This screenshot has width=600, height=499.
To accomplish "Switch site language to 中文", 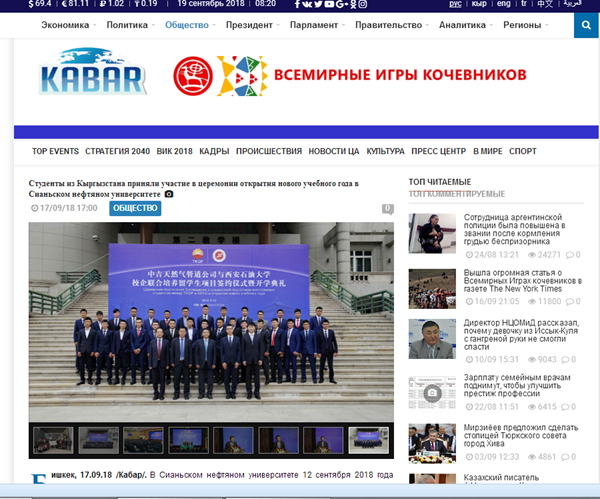I will (544, 5).
